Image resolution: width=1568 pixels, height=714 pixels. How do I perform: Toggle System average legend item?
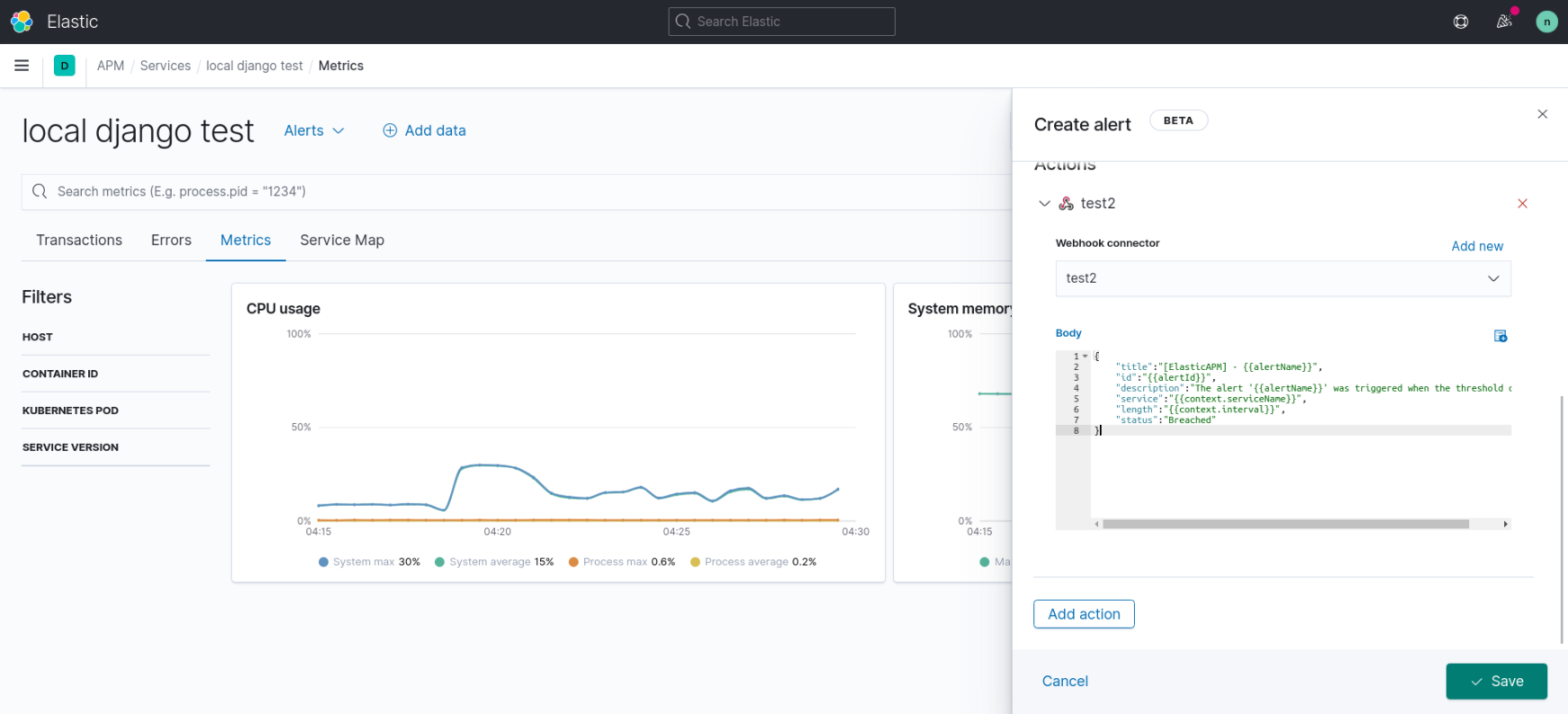click(494, 562)
